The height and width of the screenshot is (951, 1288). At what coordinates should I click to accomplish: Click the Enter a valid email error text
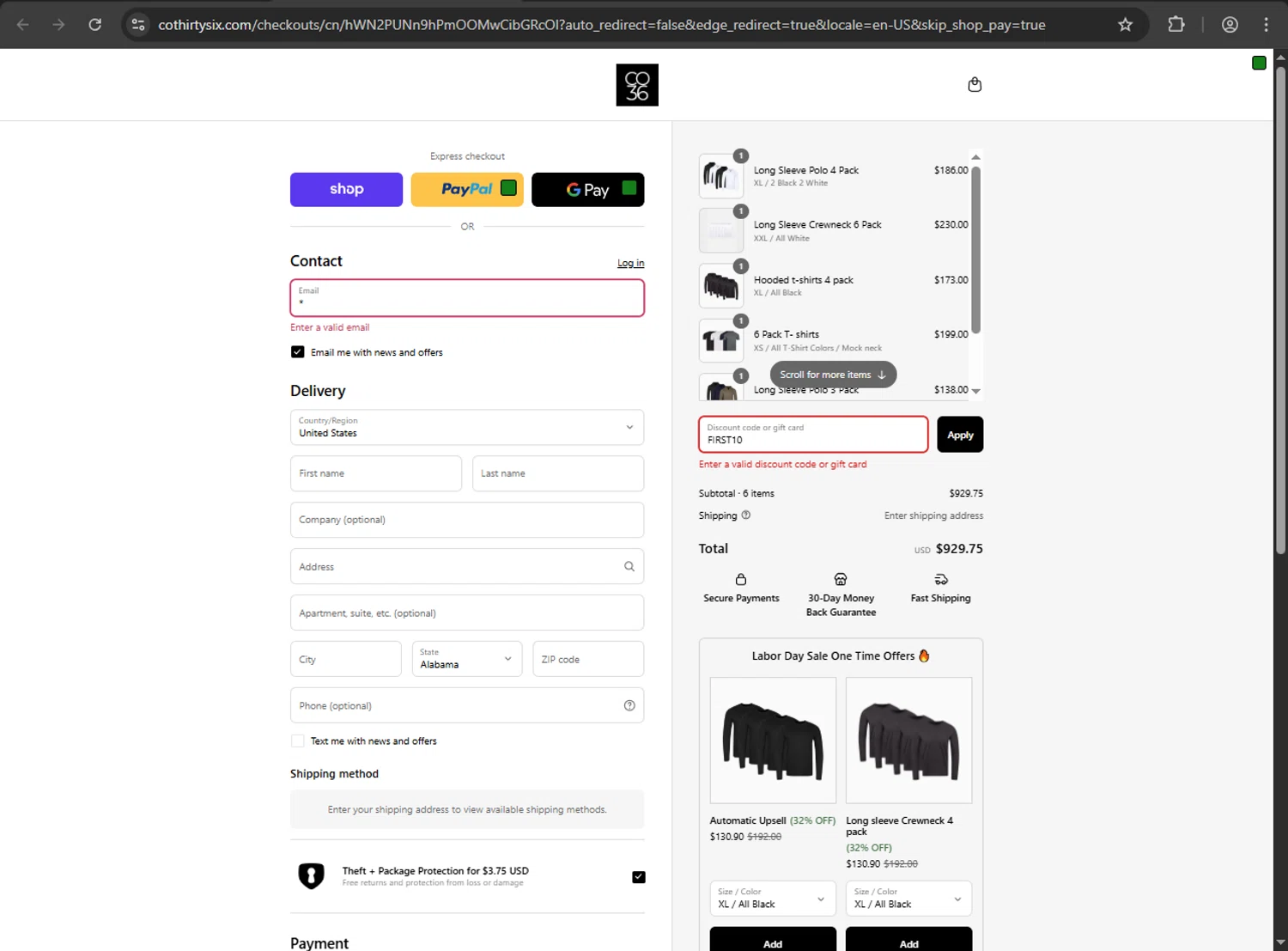coord(330,327)
